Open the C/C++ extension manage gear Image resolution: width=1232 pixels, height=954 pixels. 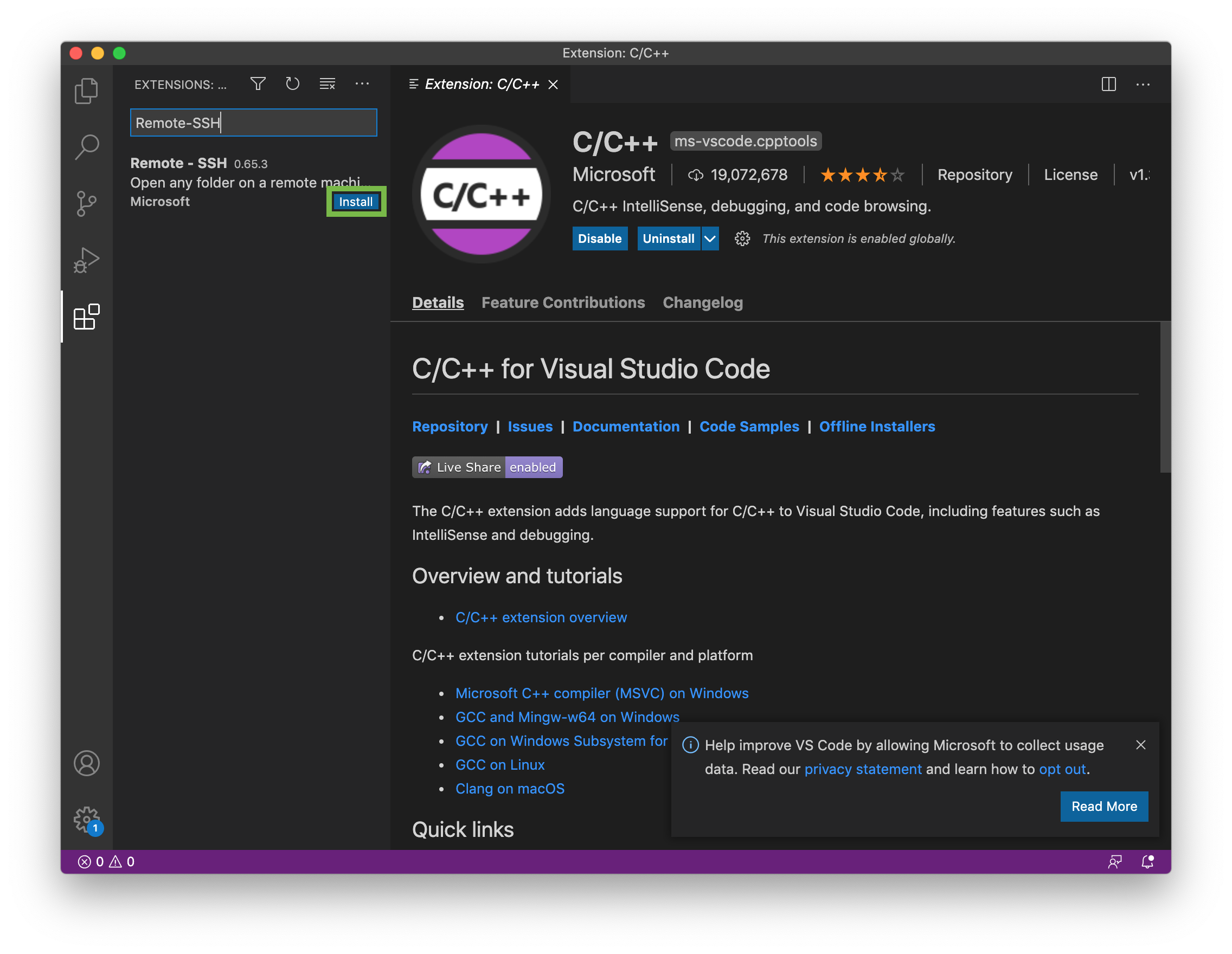tap(742, 238)
